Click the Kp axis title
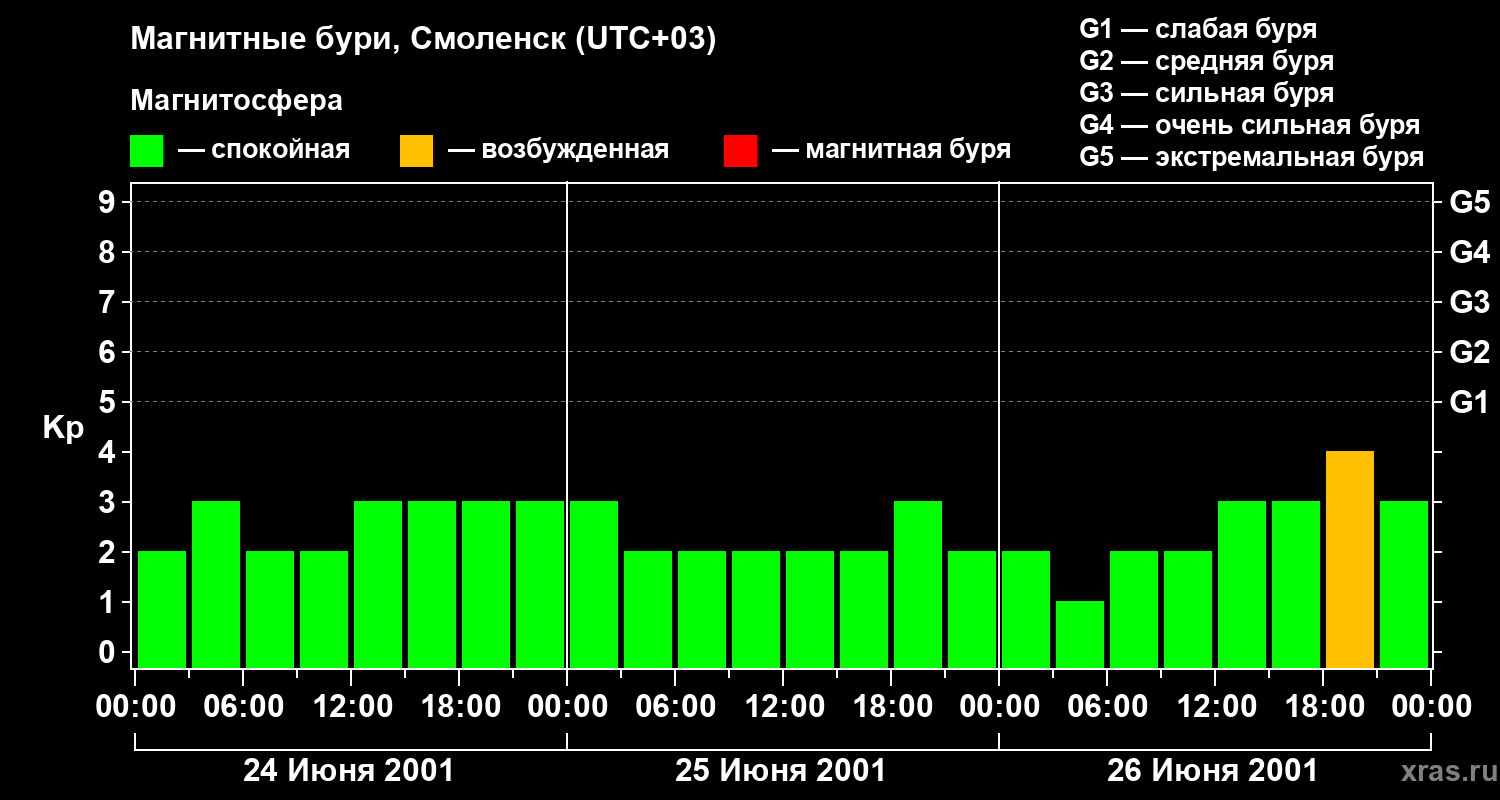The width and height of the screenshot is (1500, 800). [63, 428]
